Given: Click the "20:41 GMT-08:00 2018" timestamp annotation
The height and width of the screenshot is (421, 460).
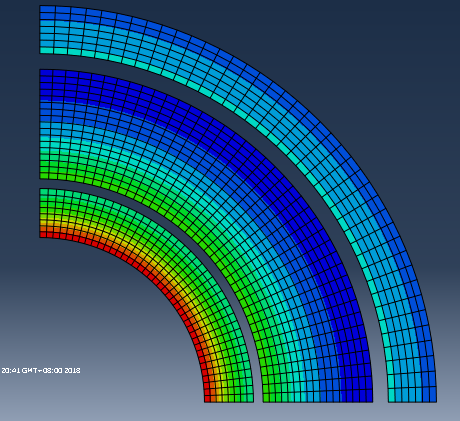Looking at the screenshot, I should tap(41, 370).
